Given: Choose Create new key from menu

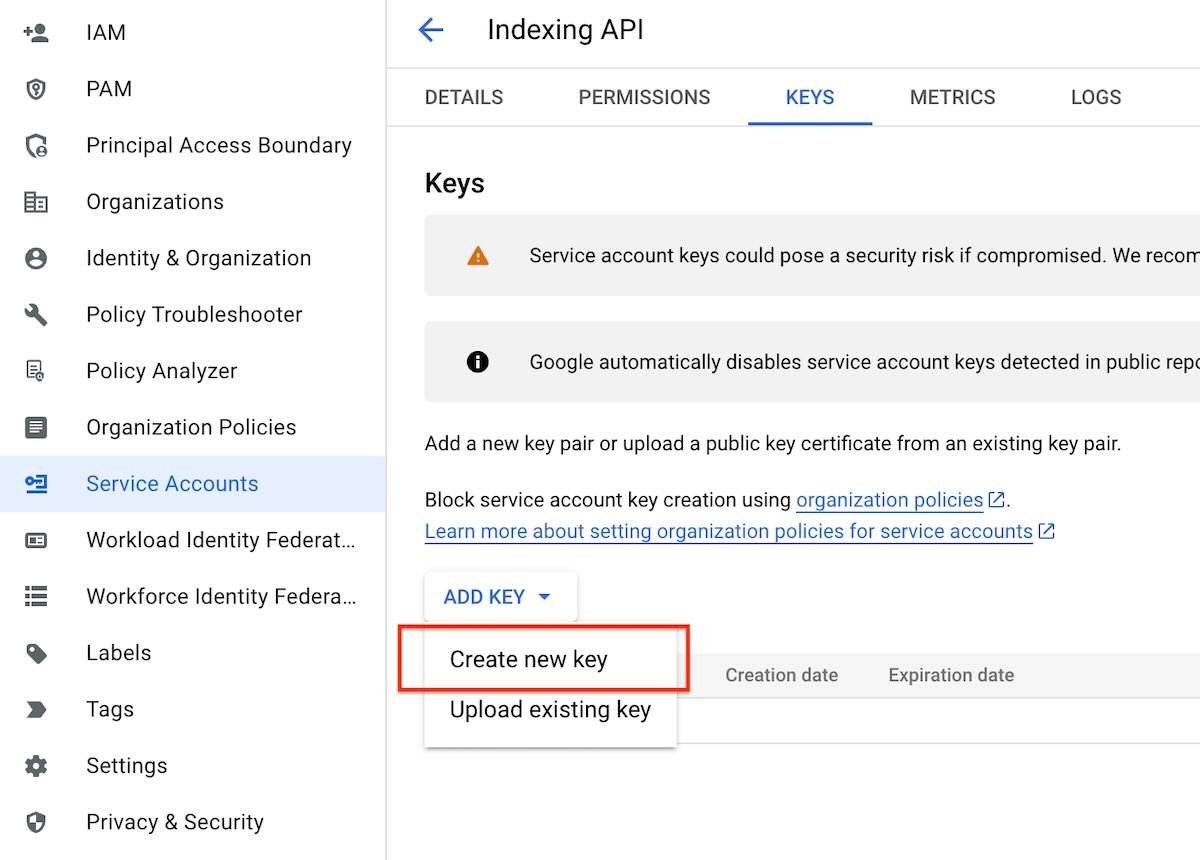Looking at the screenshot, I should pos(528,660).
